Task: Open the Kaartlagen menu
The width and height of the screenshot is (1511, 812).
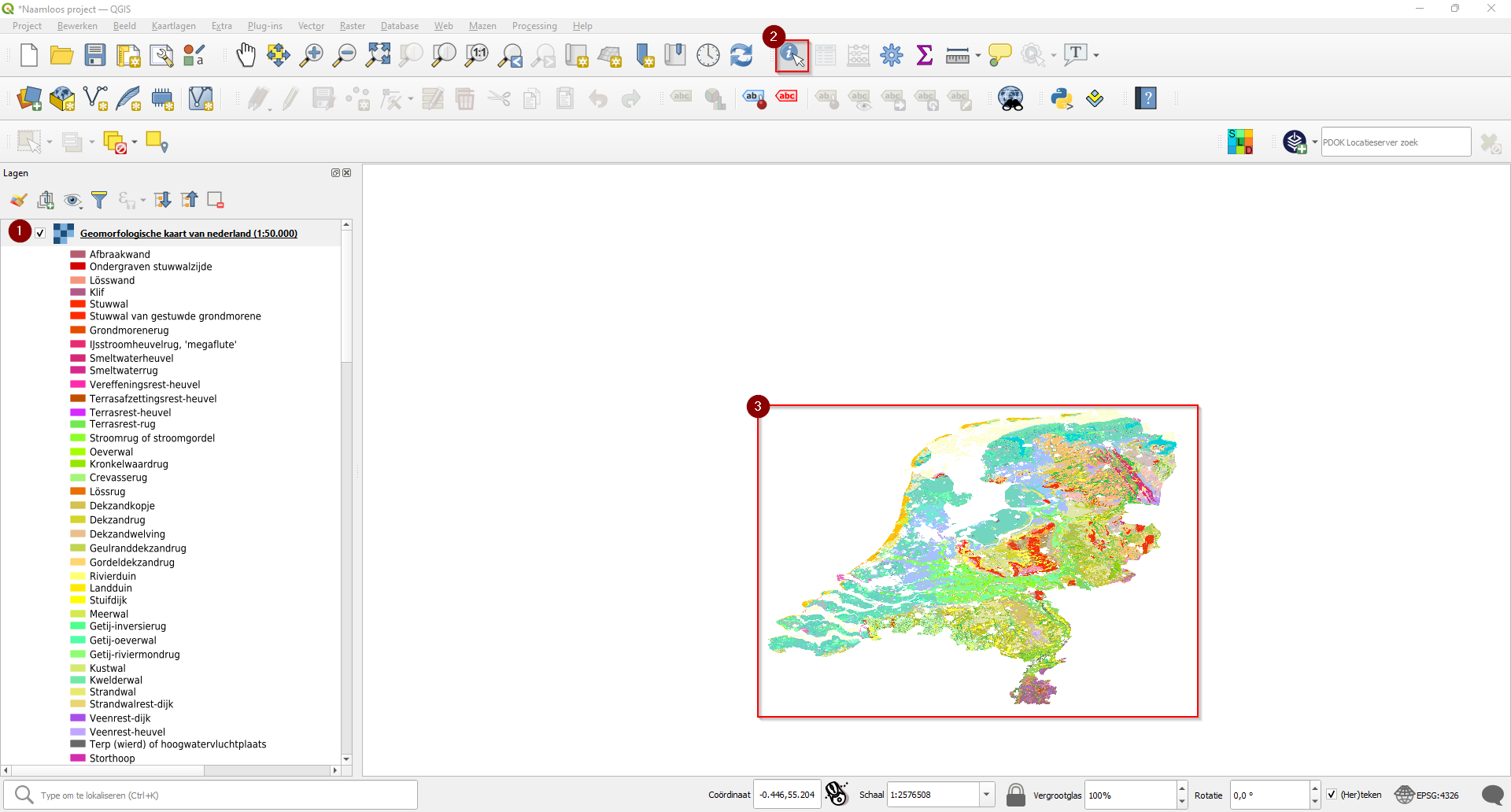Action: 174,26
